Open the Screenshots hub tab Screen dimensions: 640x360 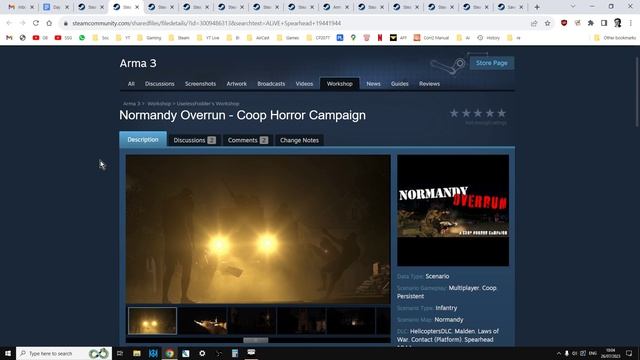(200, 84)
